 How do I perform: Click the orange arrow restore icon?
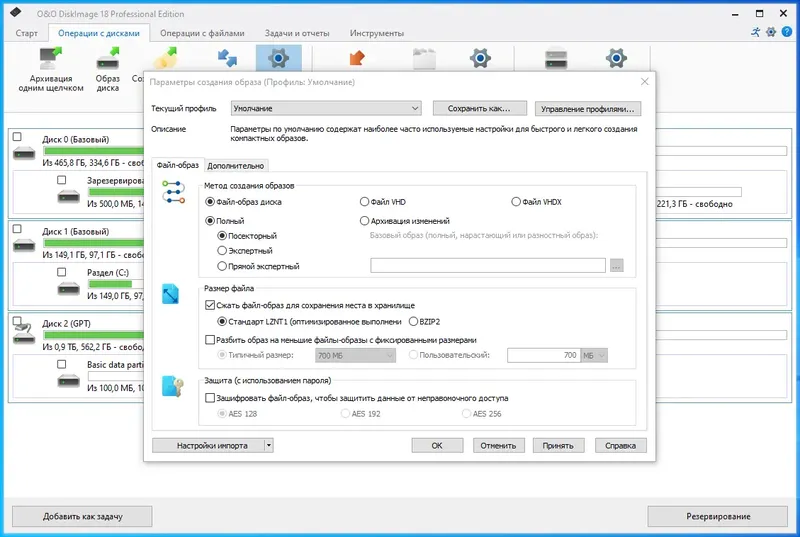click(357, 58)
